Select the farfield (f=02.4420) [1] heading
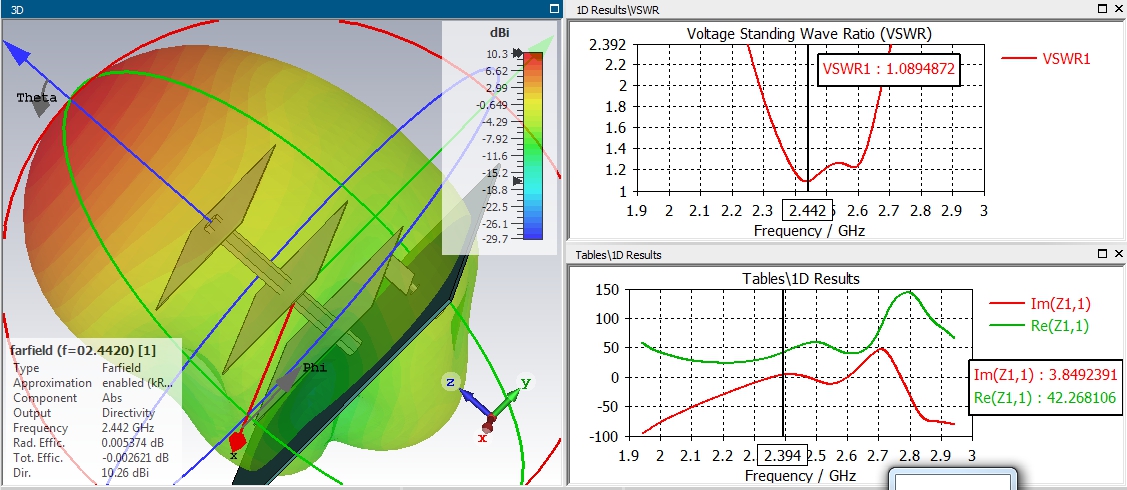This screenshot has width=1127, height=490. [83, 351]
